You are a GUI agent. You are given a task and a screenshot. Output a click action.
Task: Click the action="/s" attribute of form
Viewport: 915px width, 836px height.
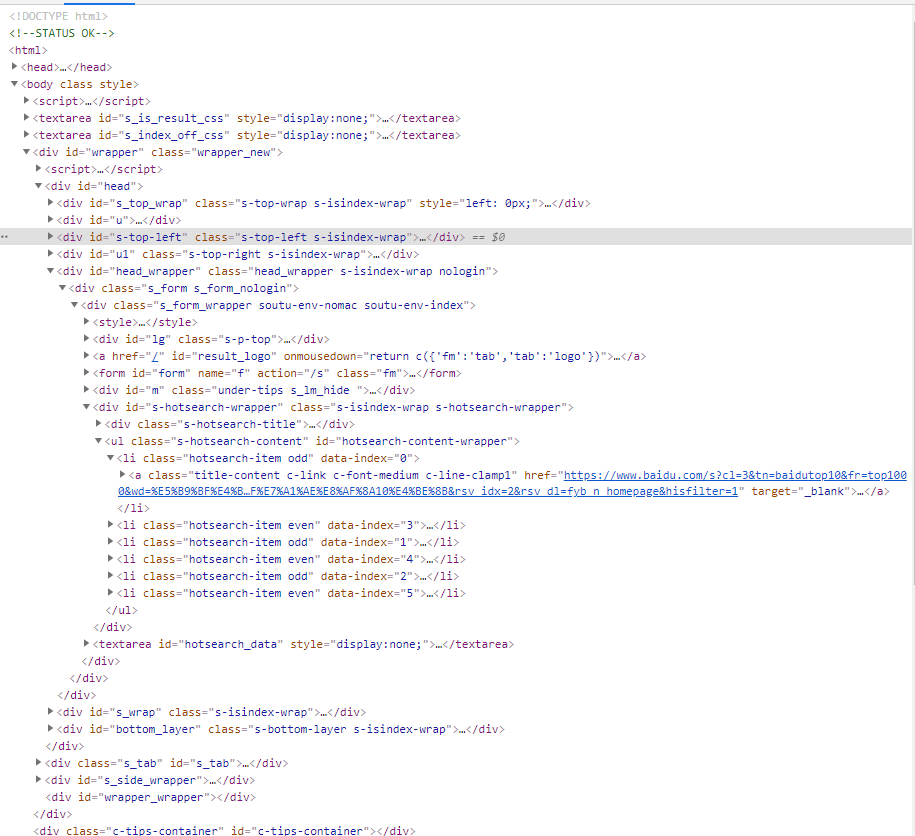[x=294, y=373]
